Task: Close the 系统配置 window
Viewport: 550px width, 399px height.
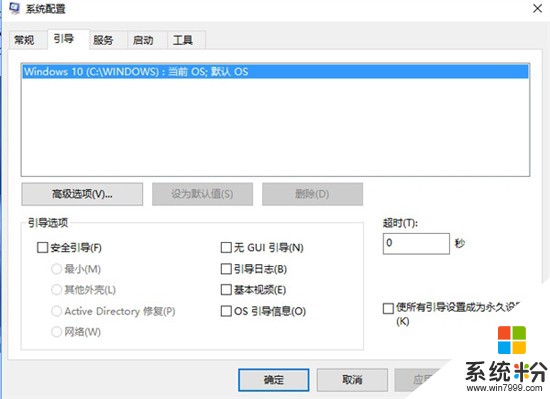Action: tap(537, 8)
